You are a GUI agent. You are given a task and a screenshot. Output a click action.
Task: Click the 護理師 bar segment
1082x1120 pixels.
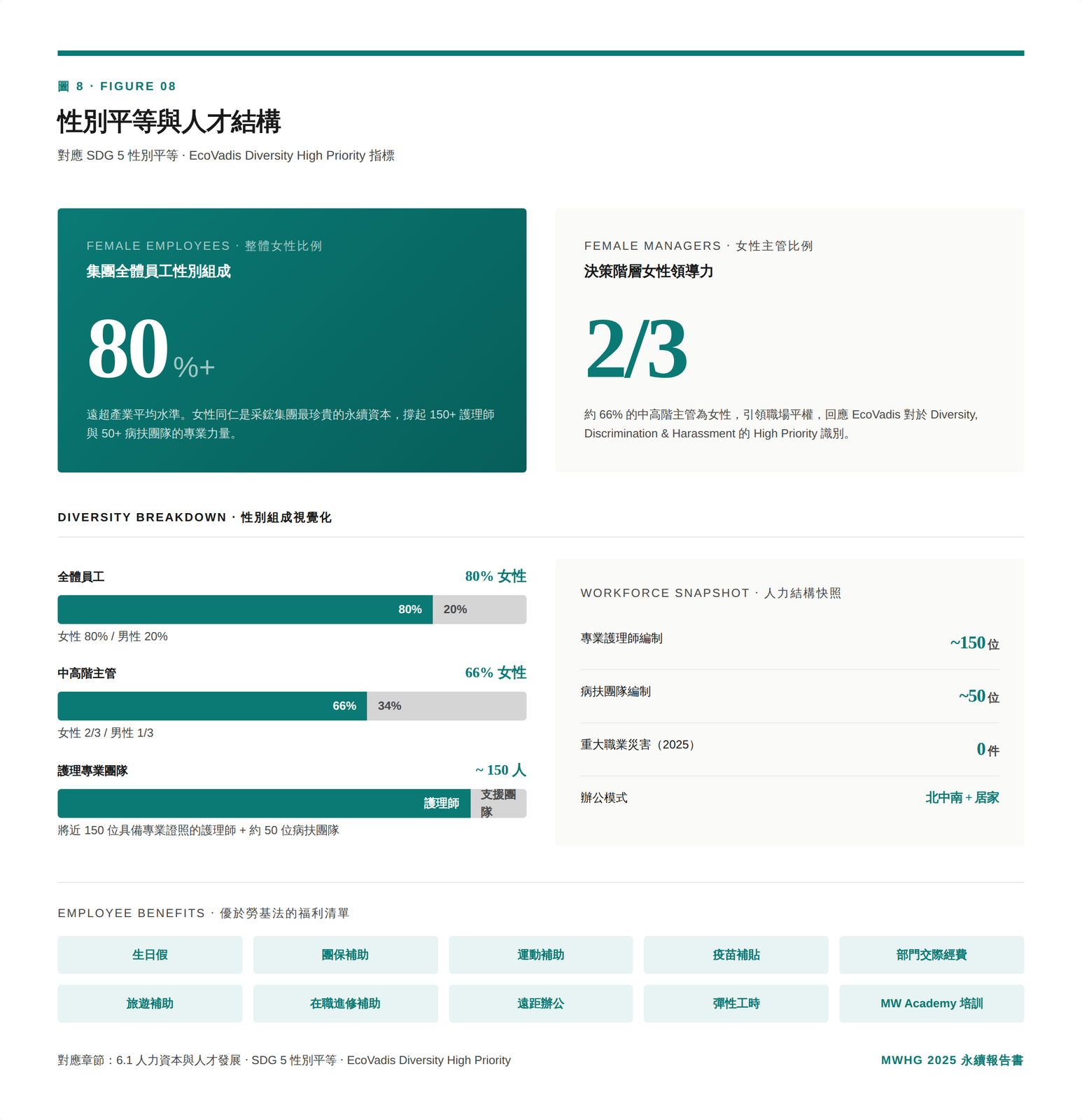tap(264, 804)
